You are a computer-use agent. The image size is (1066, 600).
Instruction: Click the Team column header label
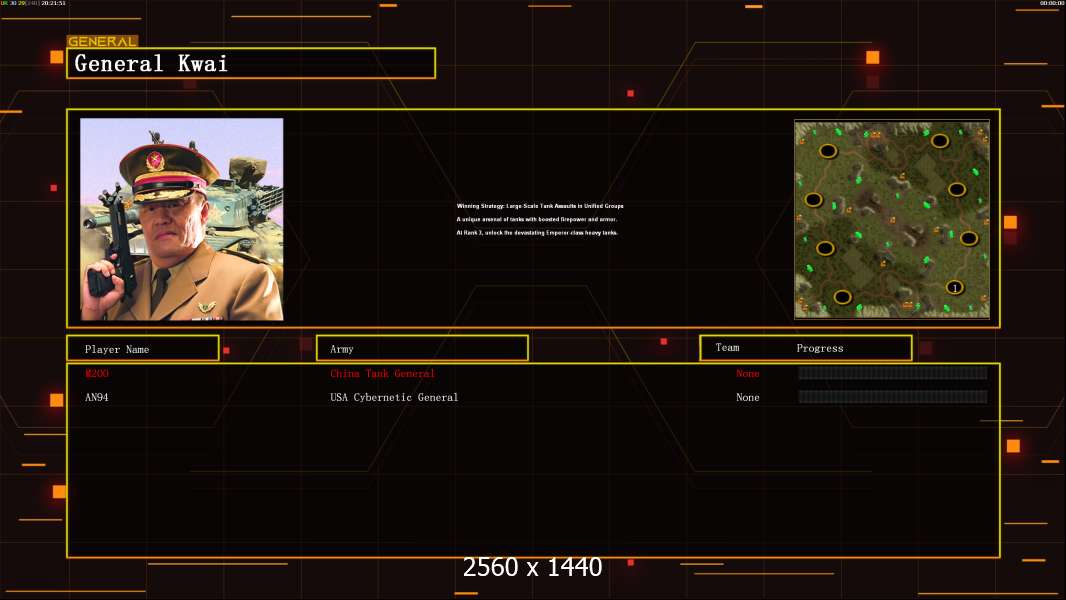[x=727, y=348]
